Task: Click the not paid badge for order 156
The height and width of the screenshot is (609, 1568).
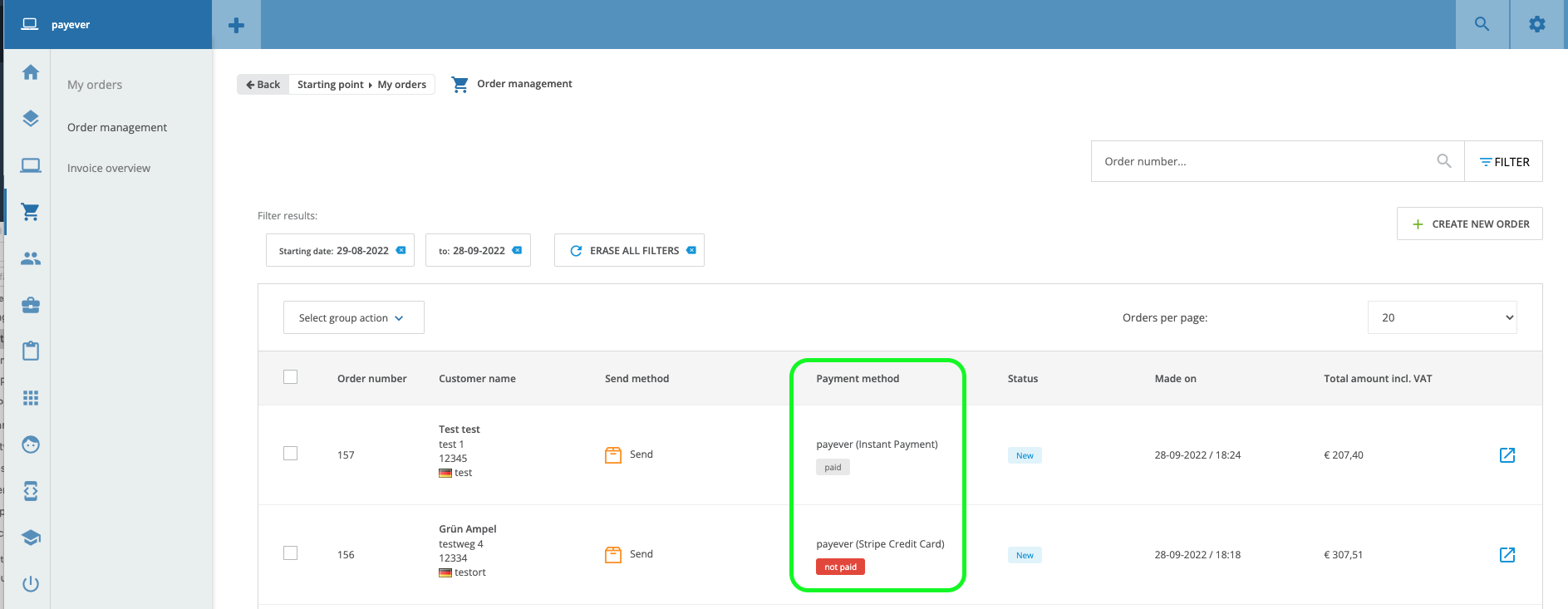Action: pyautogui.click(x=840, y=567)
